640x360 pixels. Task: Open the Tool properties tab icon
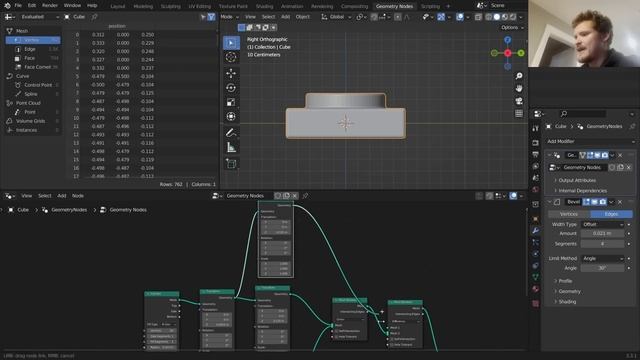[536, 128]
